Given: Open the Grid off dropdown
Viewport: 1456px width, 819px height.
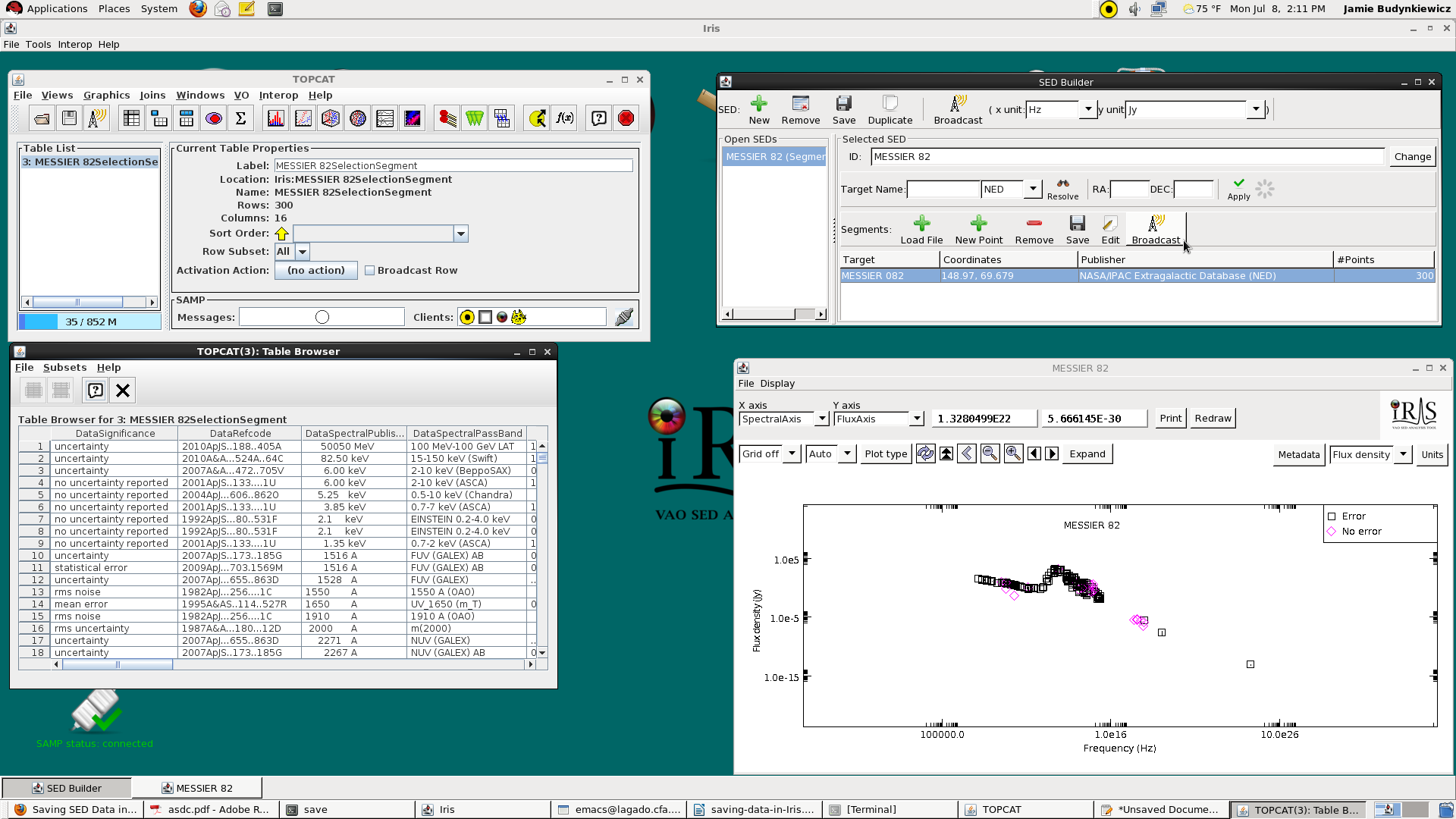Looking at the screenshot, I should click(792, 453).
